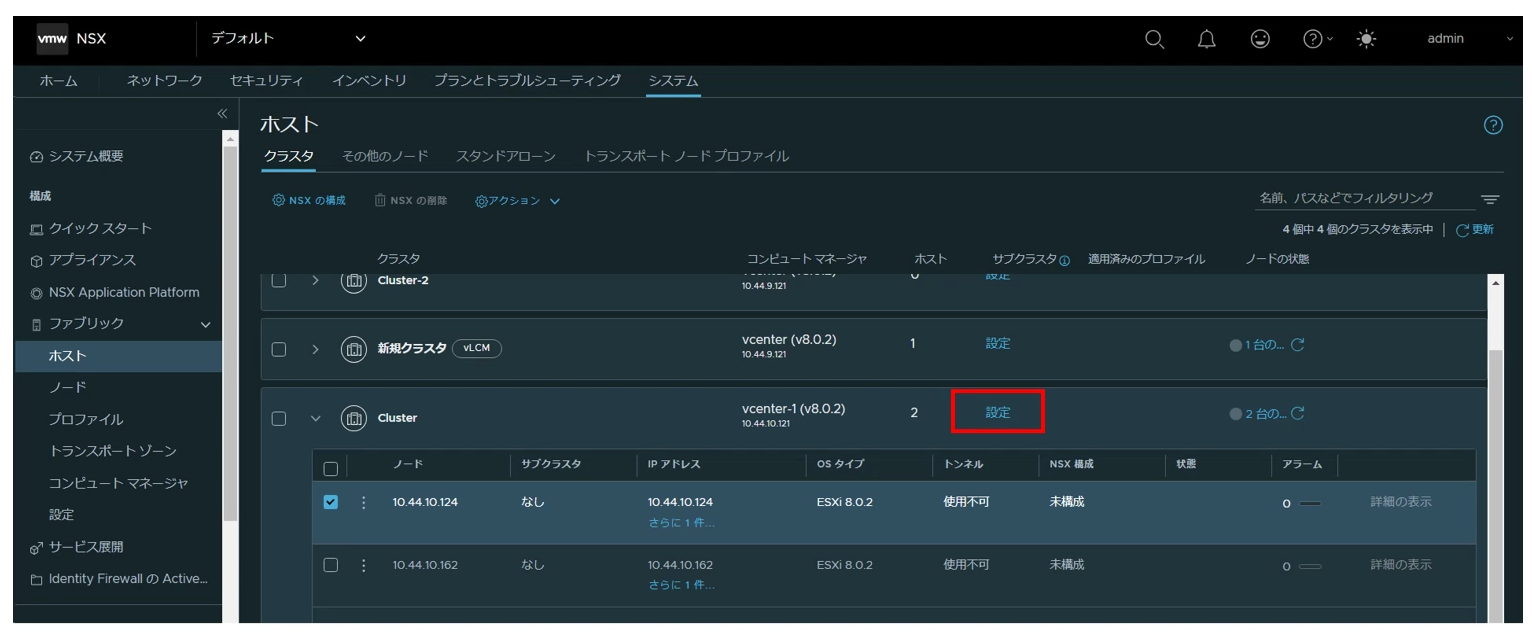Switch to スタンドアローン tab
Viewport: 1532px width, 633px height.
505,156
